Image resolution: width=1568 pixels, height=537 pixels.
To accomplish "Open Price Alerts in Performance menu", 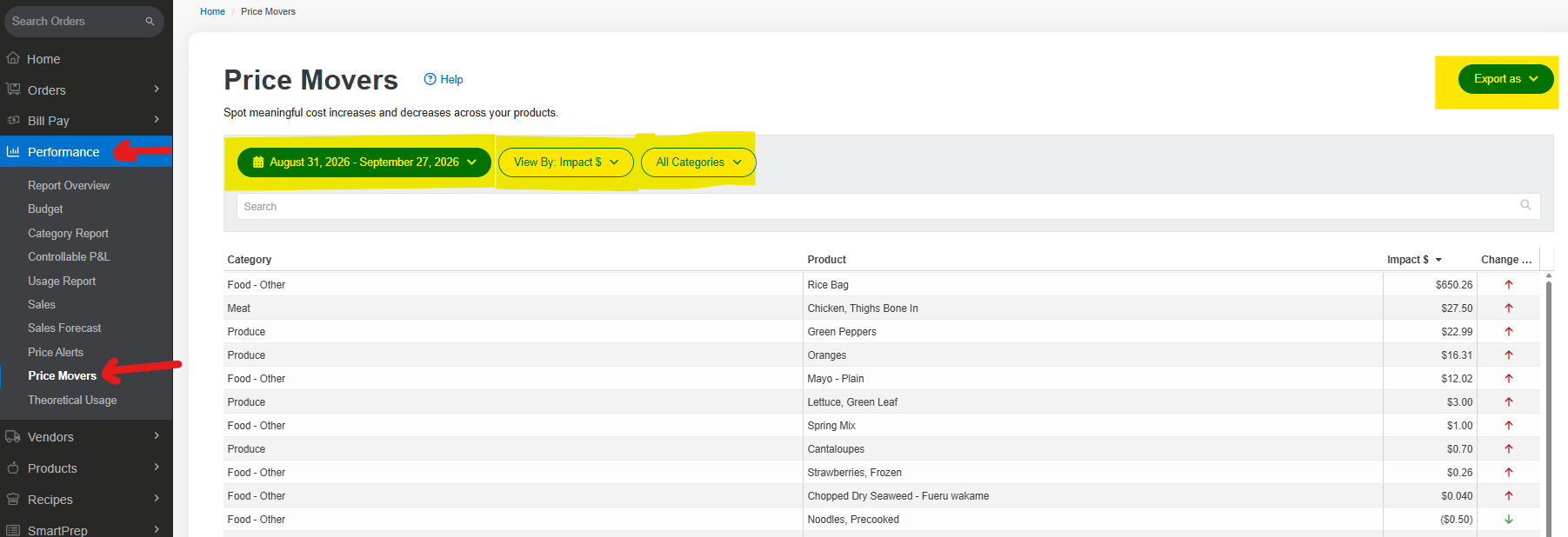I will point(56,352).
